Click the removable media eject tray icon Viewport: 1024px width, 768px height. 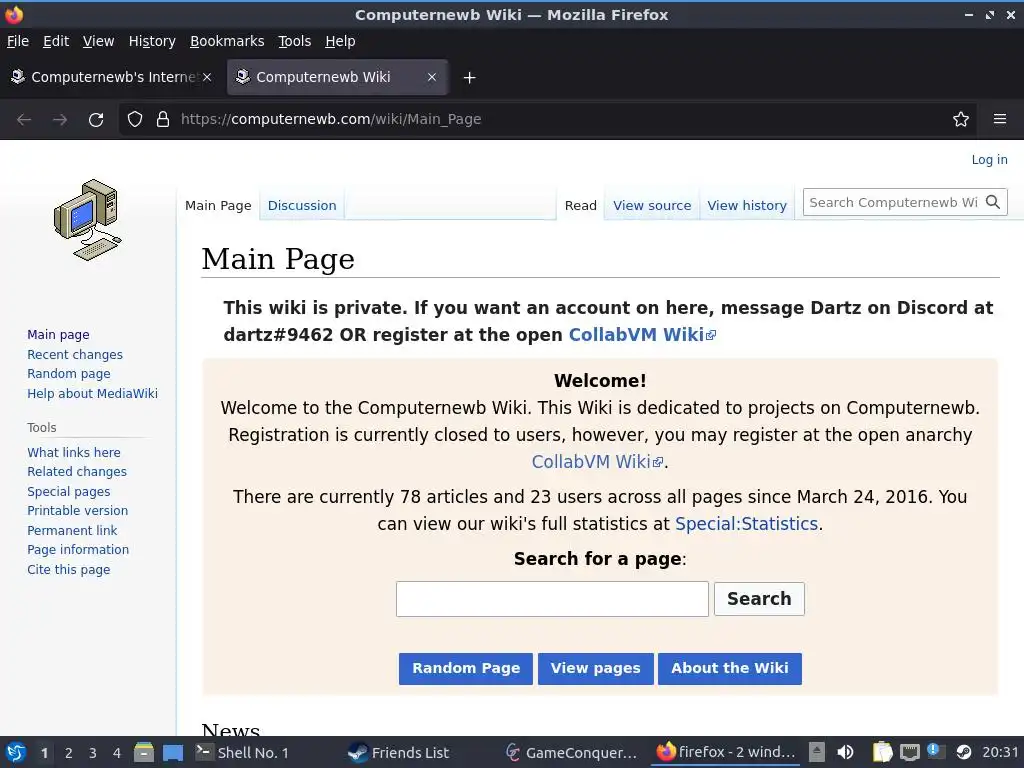pyautogui.click(x=816, y=752)
